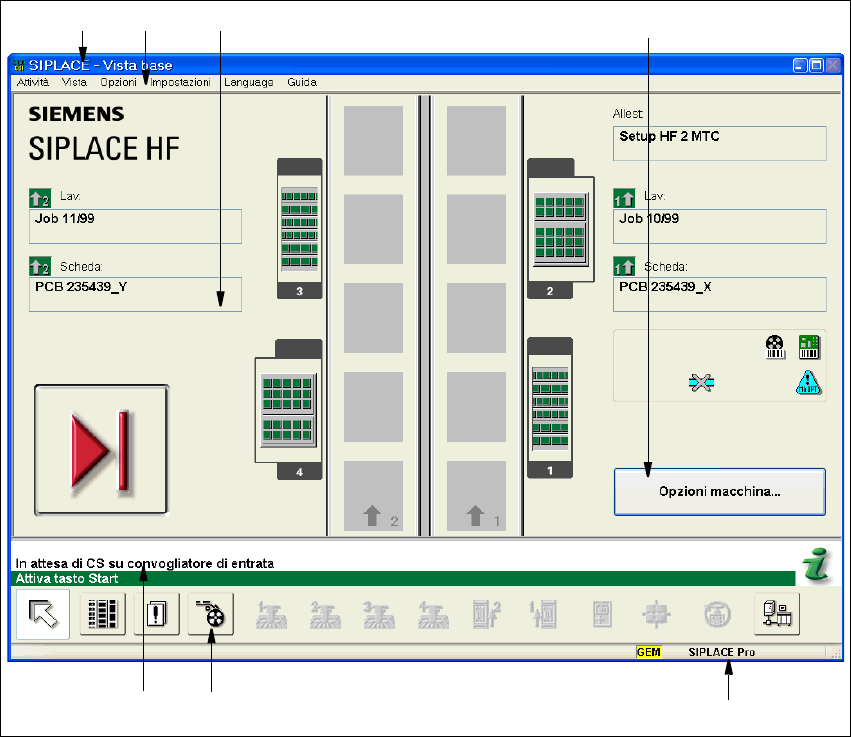
Task: Click the greyed crosshair alignment toolbar icon
Action: coord(656,614)
